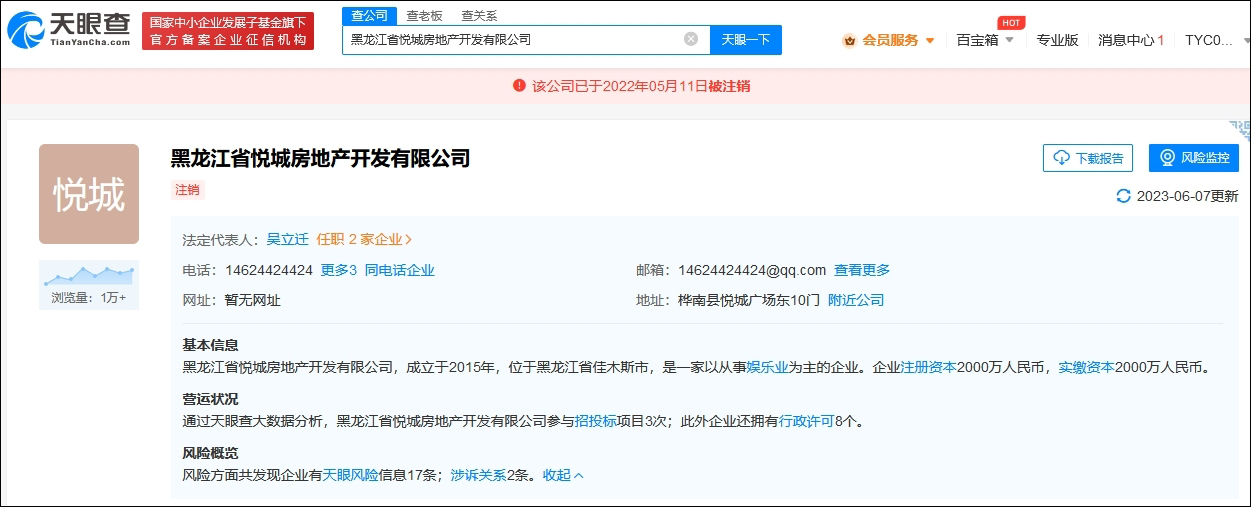
Task: Click the 注册资本 link
Action: [x=929, y=367]
